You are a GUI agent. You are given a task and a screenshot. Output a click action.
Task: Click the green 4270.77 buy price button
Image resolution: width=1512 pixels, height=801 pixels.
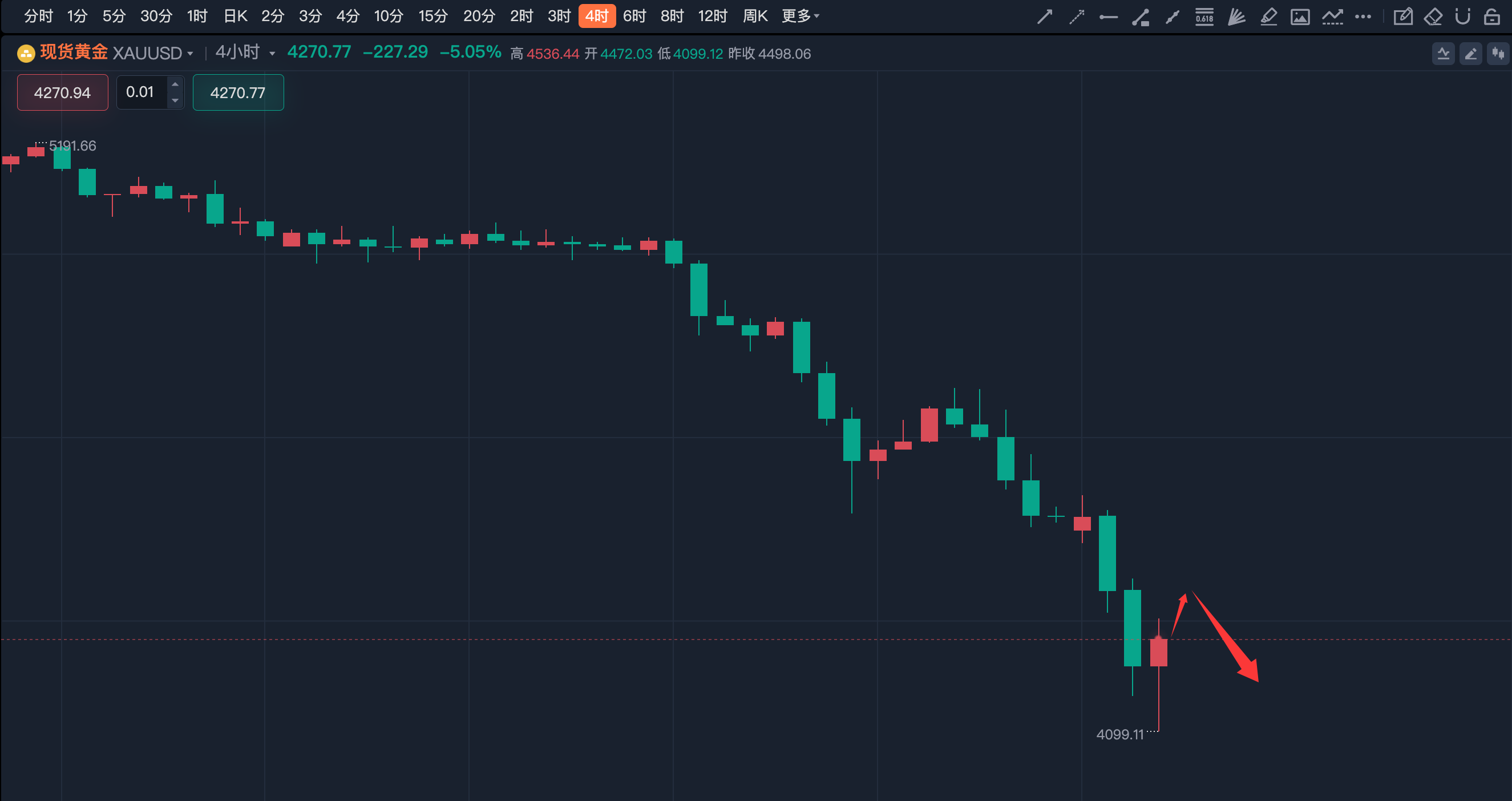238,93
